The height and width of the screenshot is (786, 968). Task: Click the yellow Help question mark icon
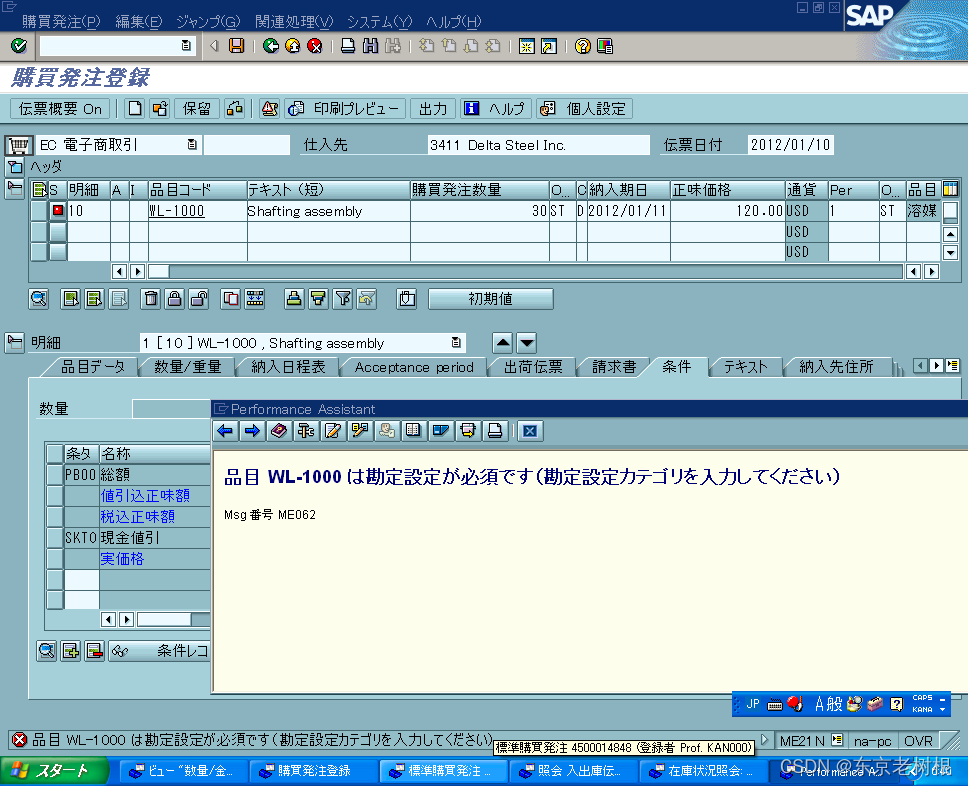point(582,46)
